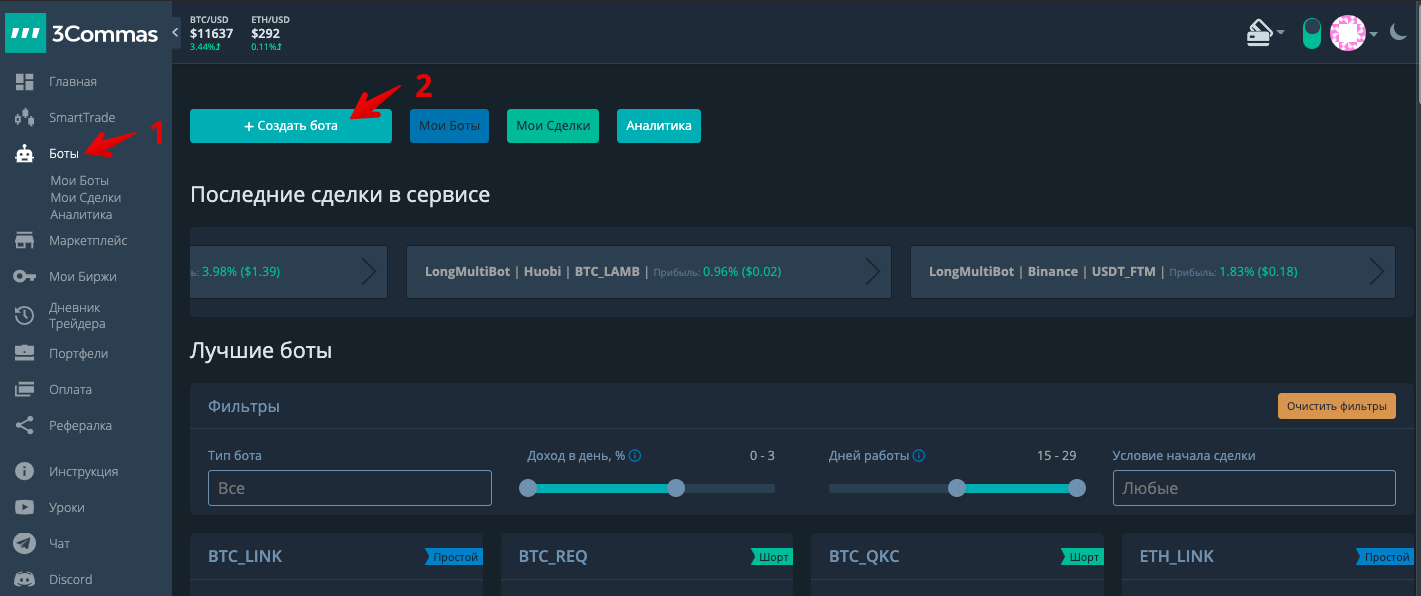
Task: Click the Фильтры panel title
Action: pos(244,406)
